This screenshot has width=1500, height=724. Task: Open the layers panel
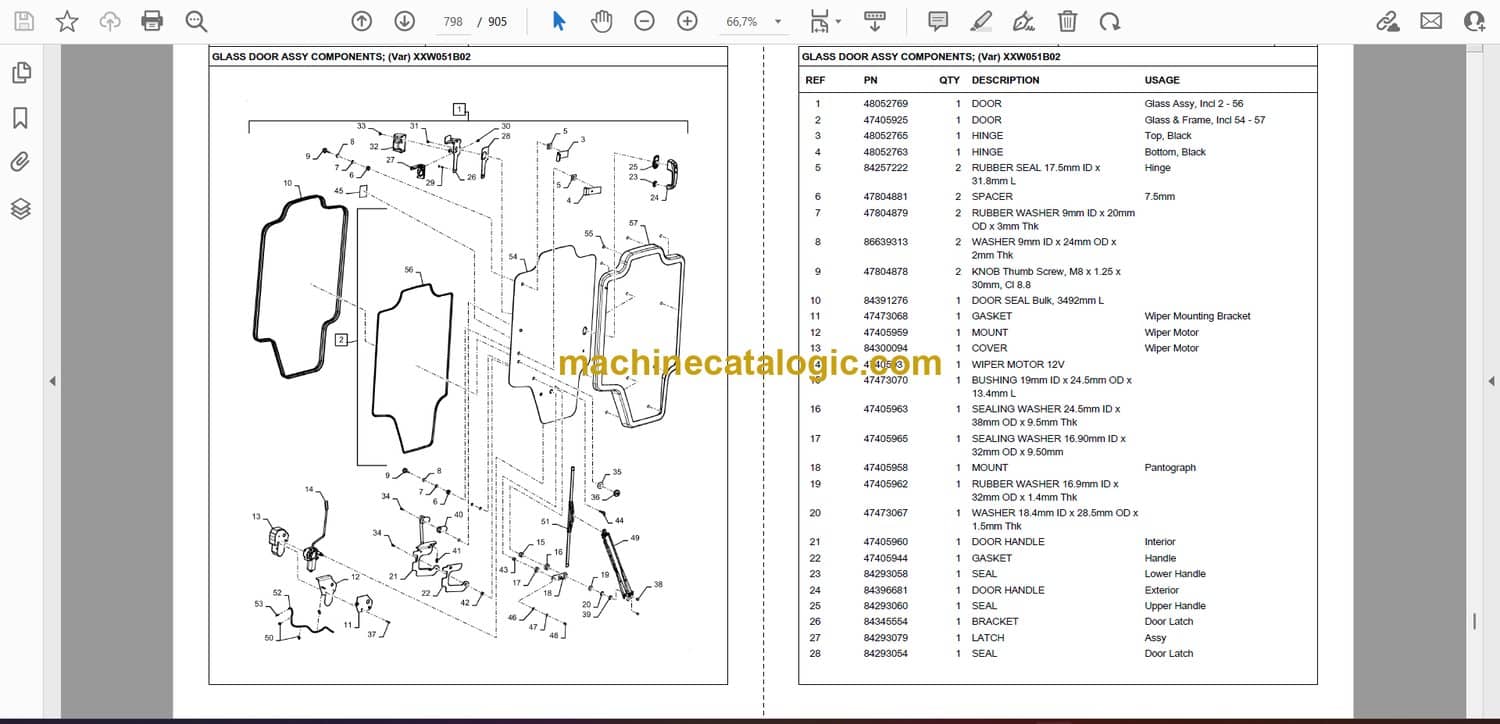pyautogui.click(x=21, y=208)
